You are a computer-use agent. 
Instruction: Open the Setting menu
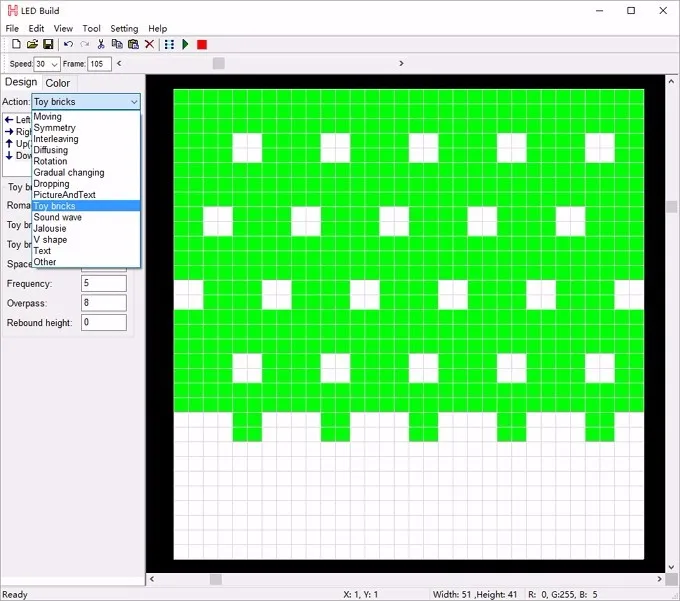point(124,28)
